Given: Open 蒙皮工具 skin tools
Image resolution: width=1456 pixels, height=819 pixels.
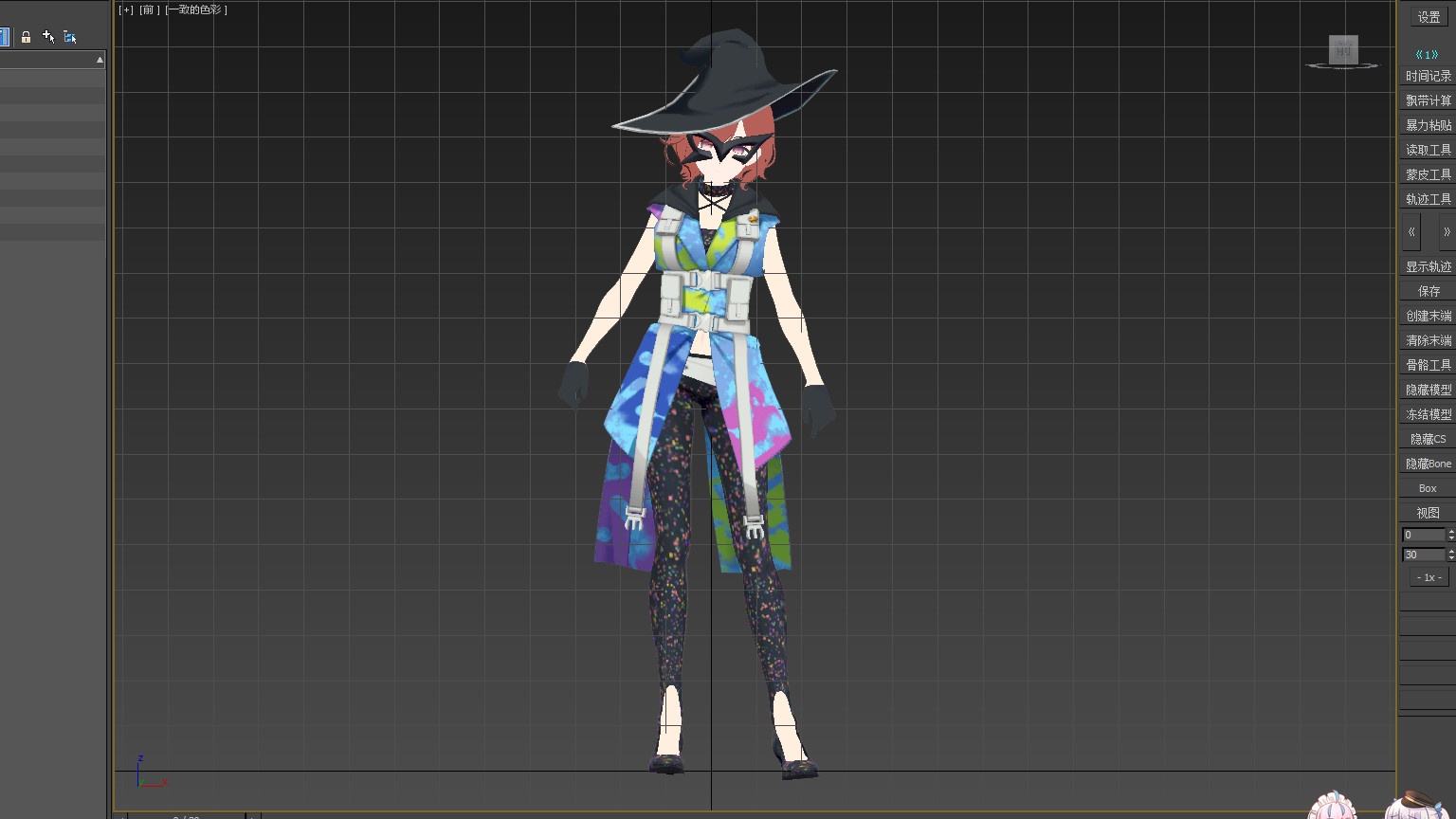Looking at the screenshot, I should [x=1428, y=174].
